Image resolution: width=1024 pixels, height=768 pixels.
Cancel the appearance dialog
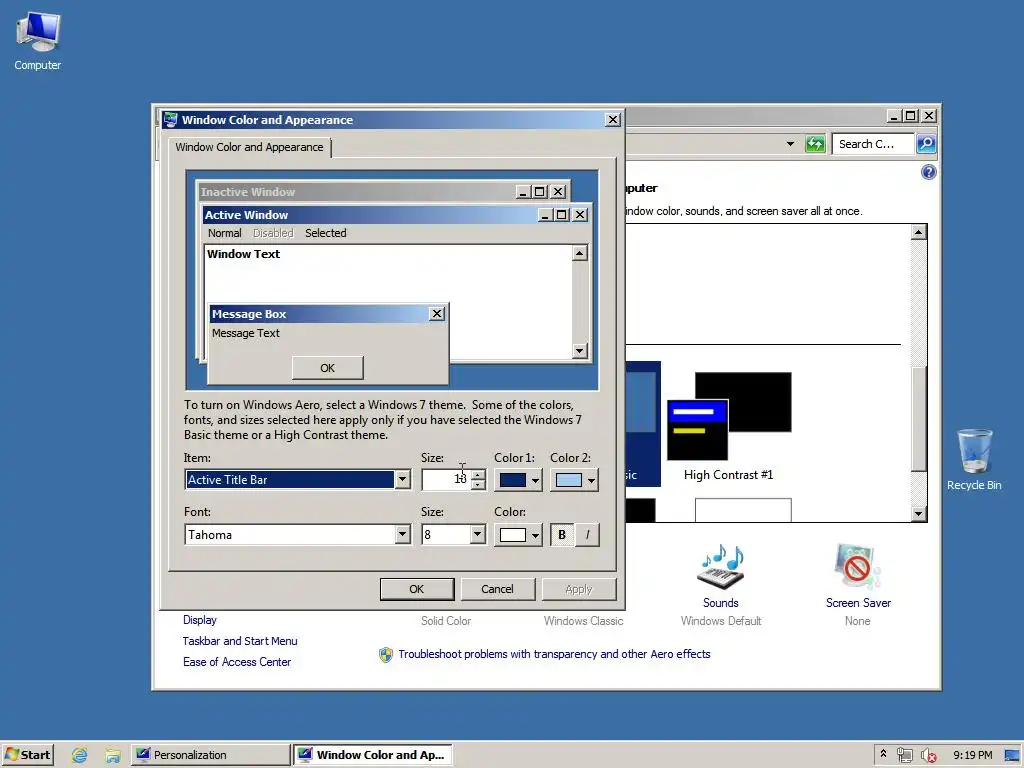[498, 589]
